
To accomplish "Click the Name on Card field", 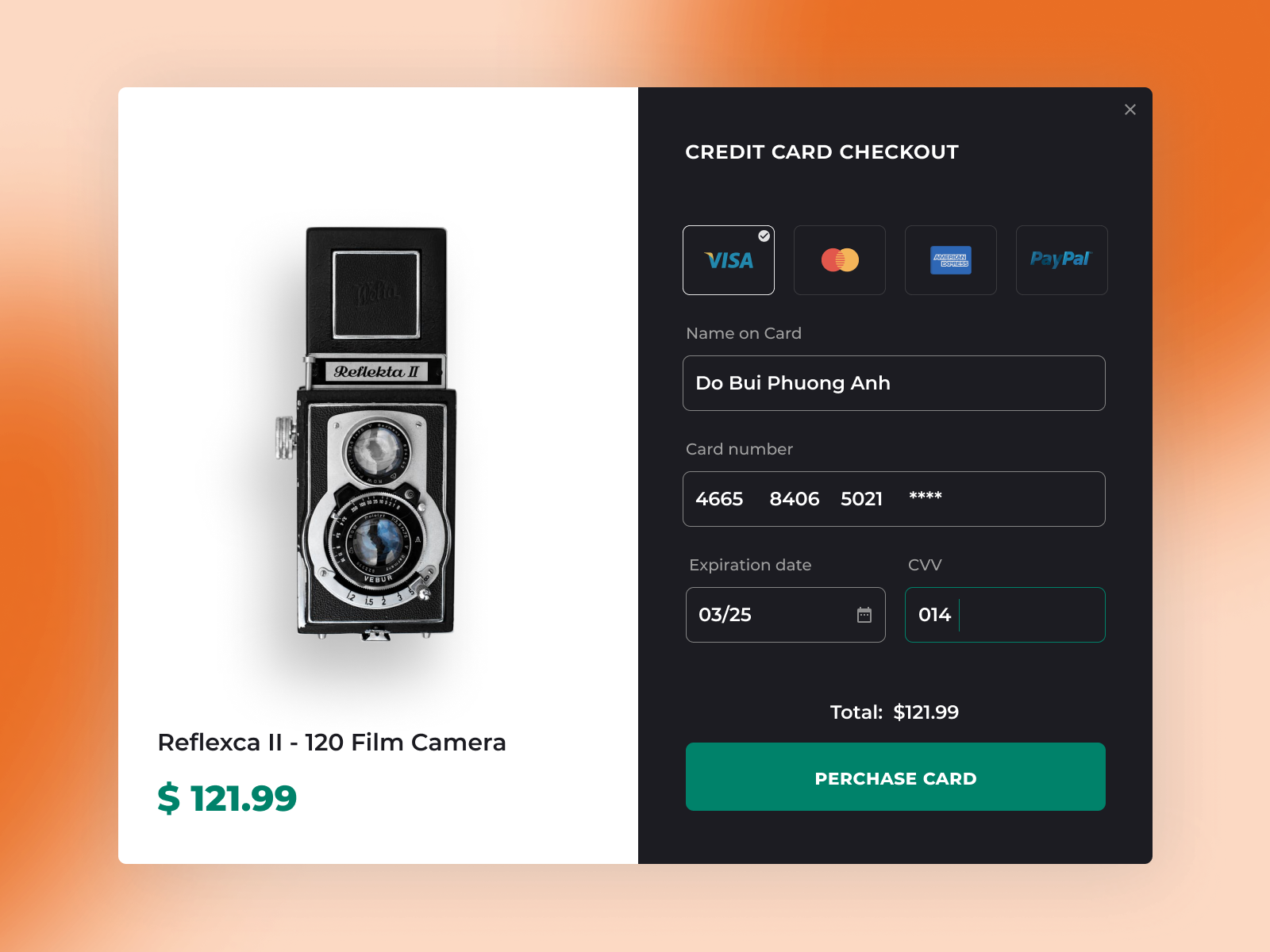I will tap(894, 383).
